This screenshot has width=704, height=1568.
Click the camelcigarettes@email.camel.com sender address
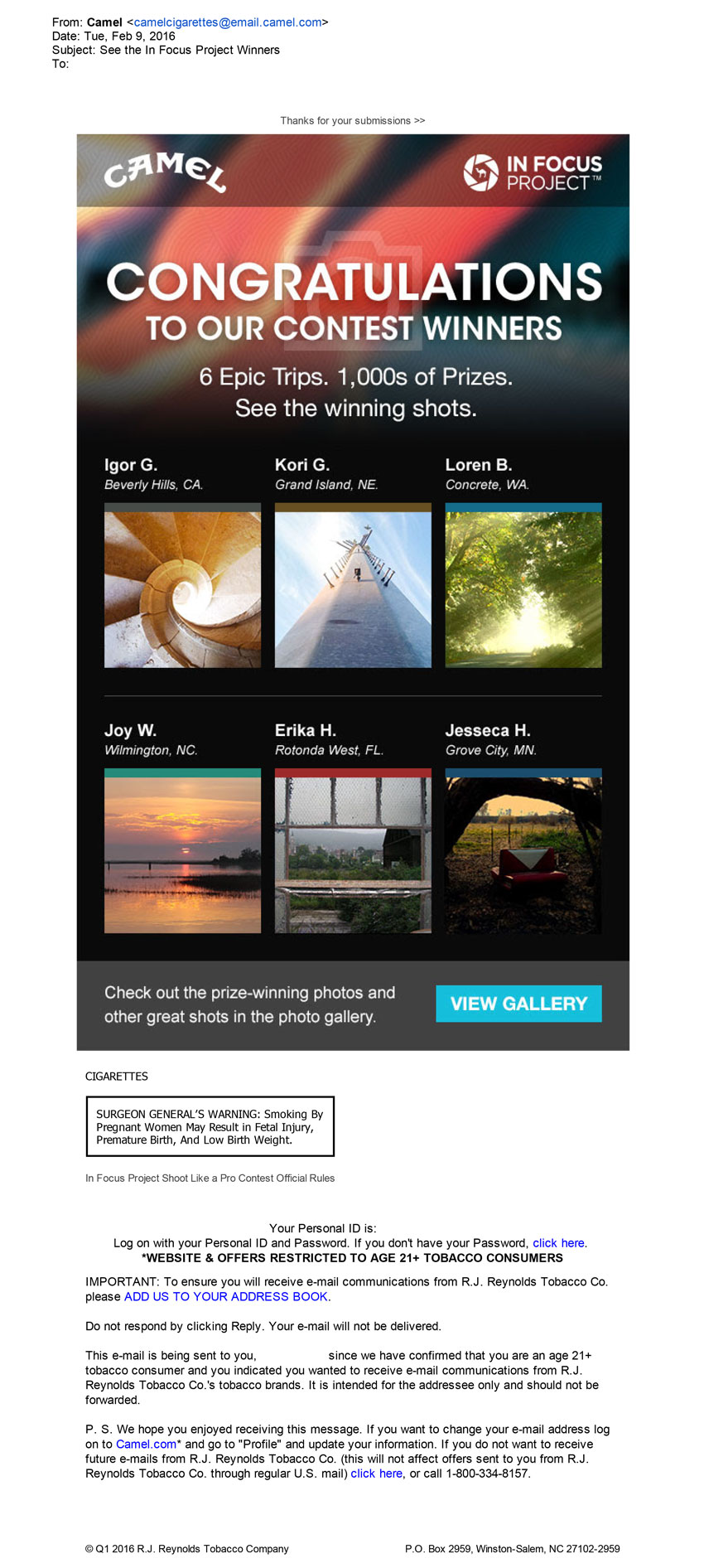coord(228,22)
